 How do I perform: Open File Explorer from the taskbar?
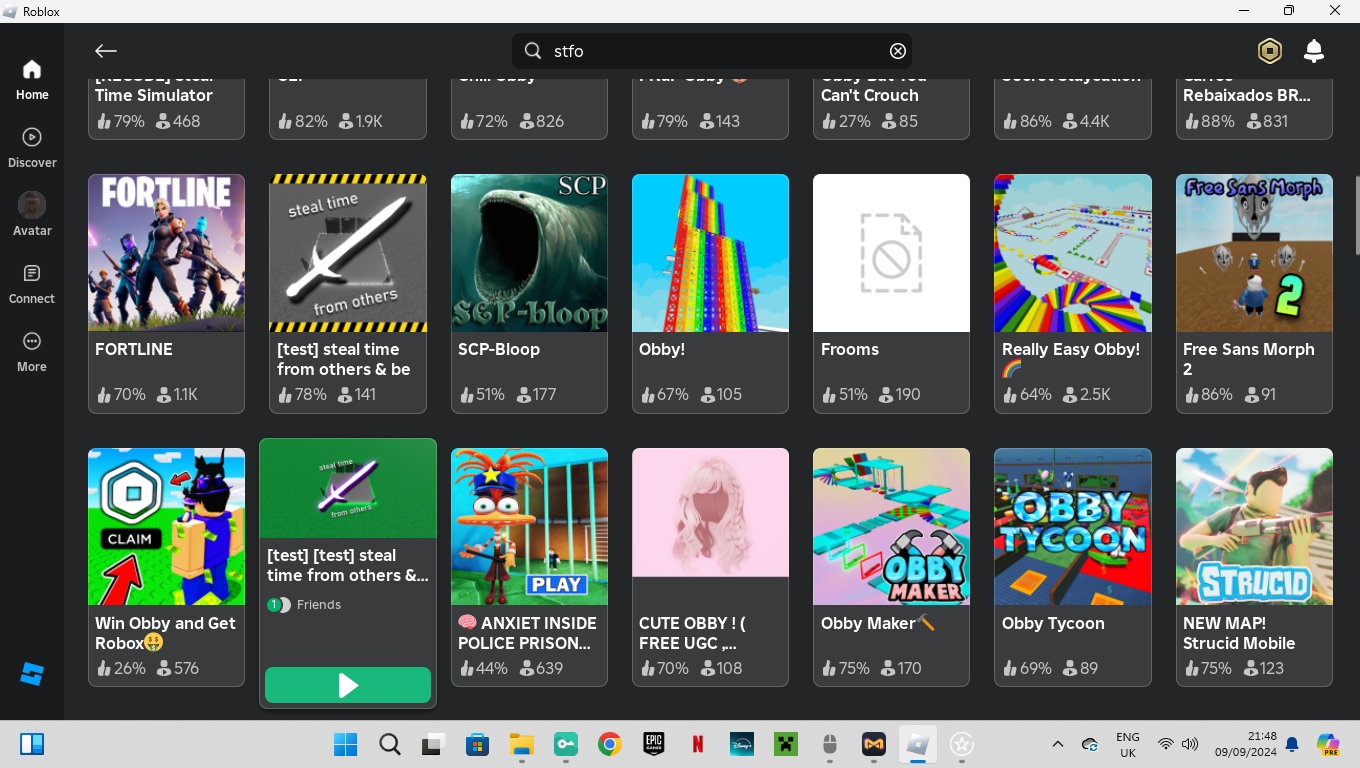coord(521,744)
